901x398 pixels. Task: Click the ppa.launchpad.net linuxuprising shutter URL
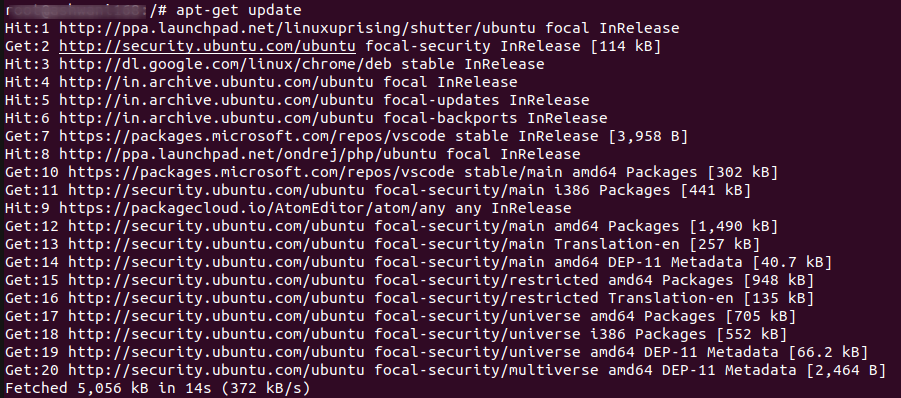(x=298, y=28)
